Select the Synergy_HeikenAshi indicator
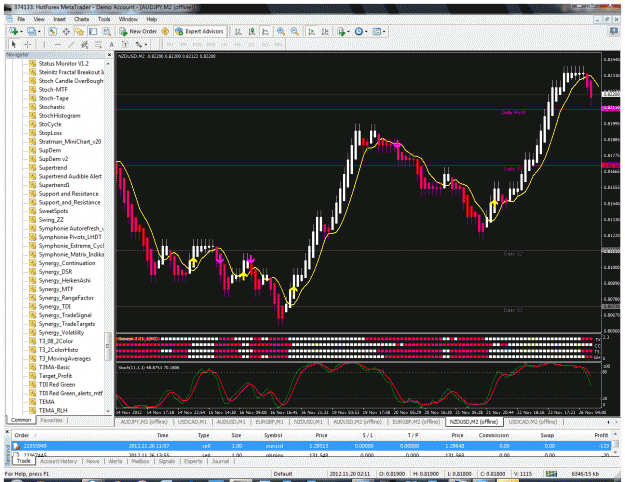625x482 pixels. point(65,280)
